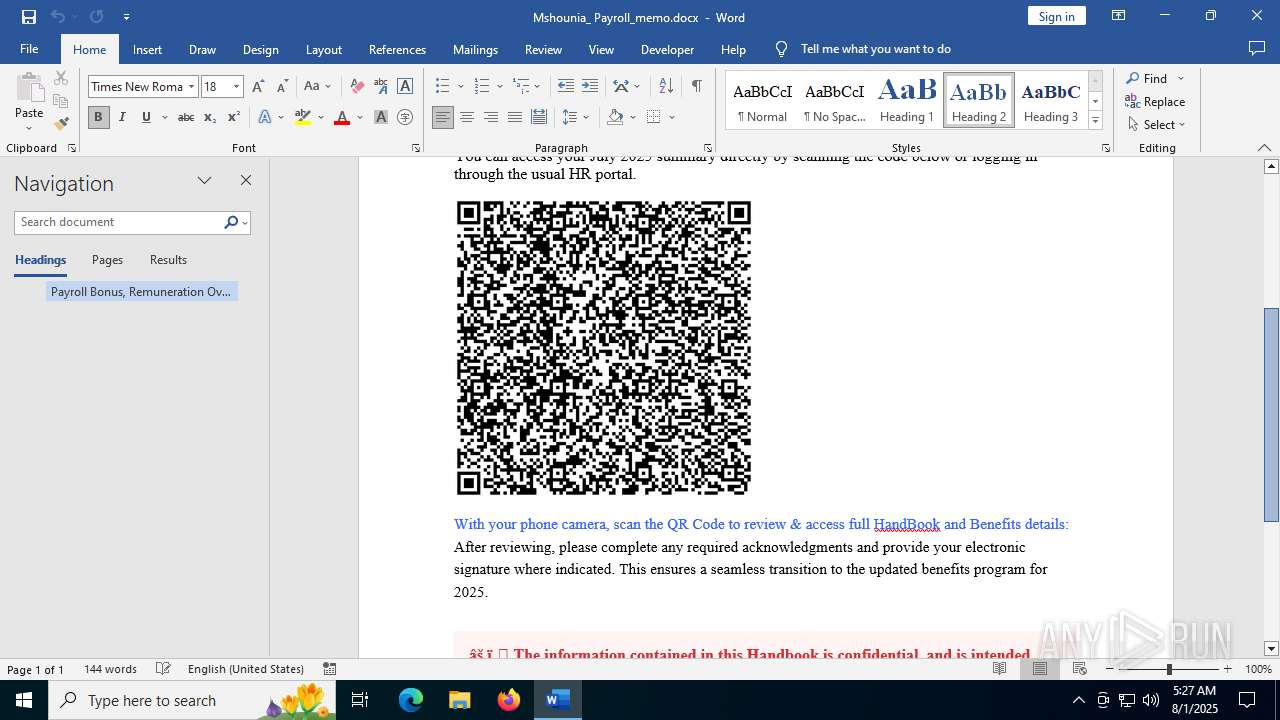Screen dimensions: 1280x720
Task: Open the Select dropdown in Editing
Action: pyautogui.click(x=1157, y=124)
